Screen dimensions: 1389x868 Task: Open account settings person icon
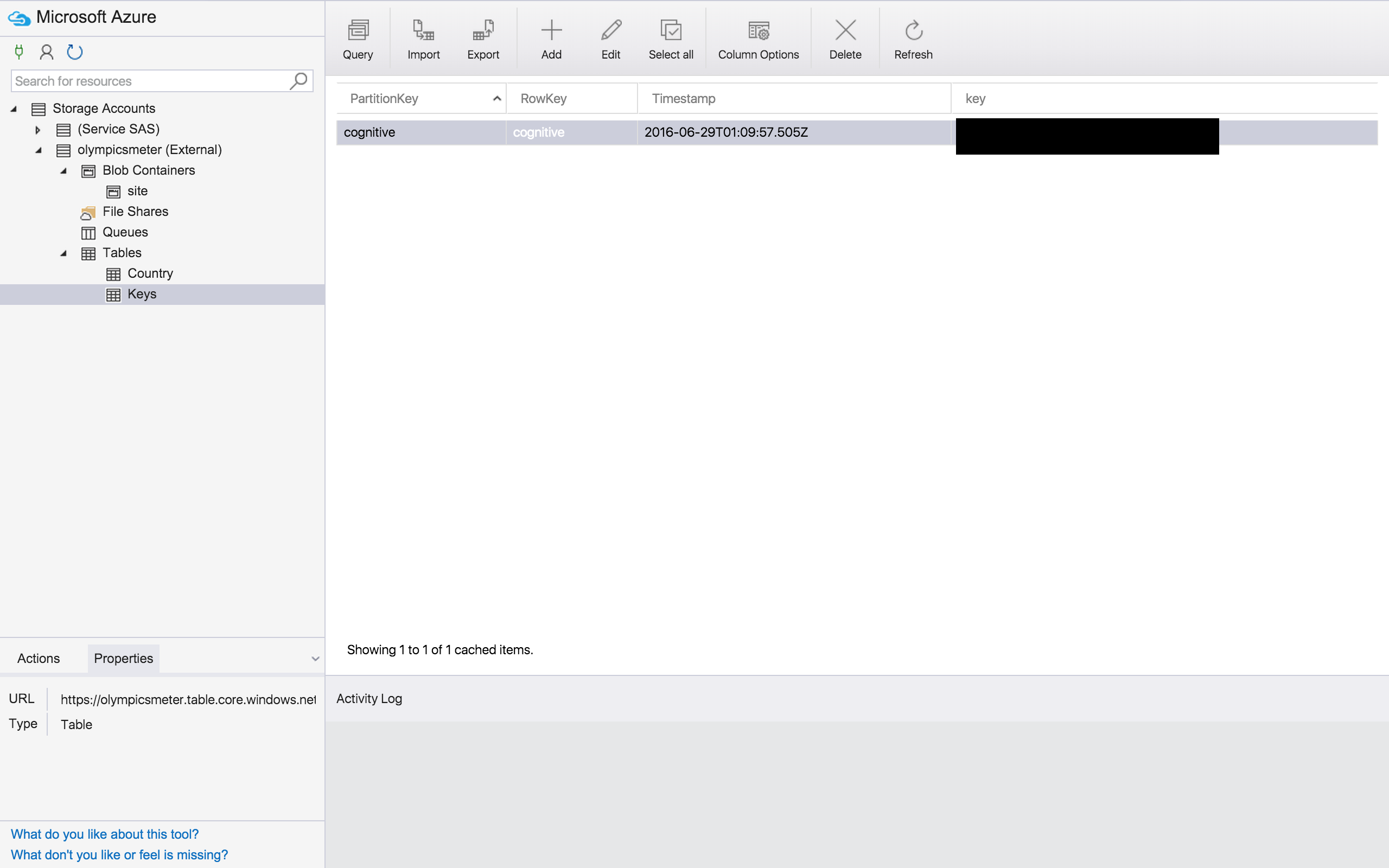tap(47, 52)
